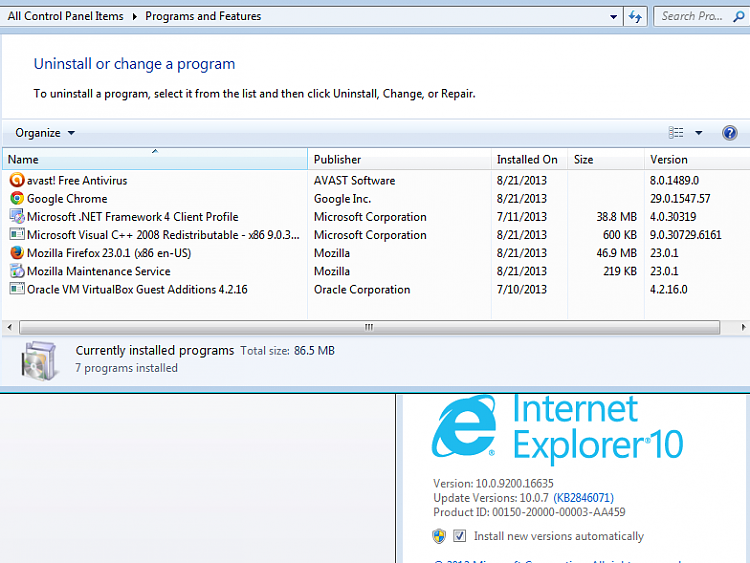Click Oracle Corporation publisher cell

[x=362, y=289]
